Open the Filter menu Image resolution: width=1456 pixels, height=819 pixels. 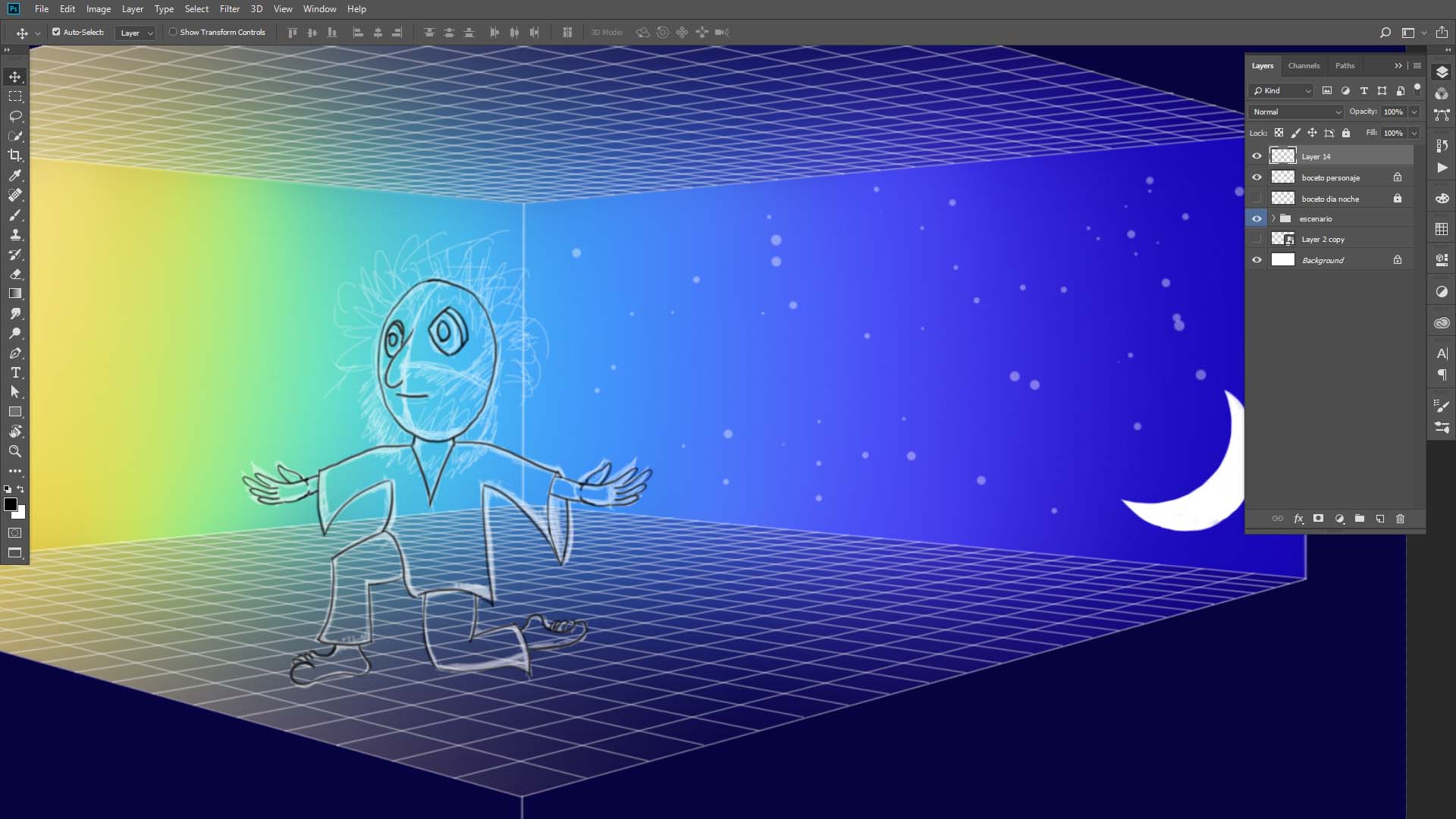coord(229,9)
